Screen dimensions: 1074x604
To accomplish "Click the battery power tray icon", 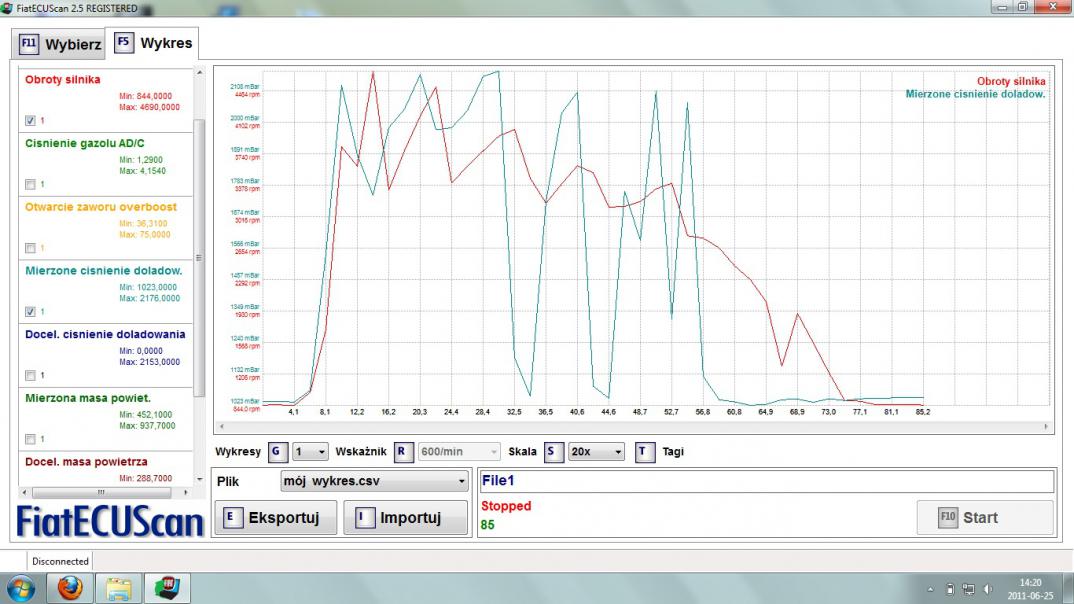I will pos(950,589).
